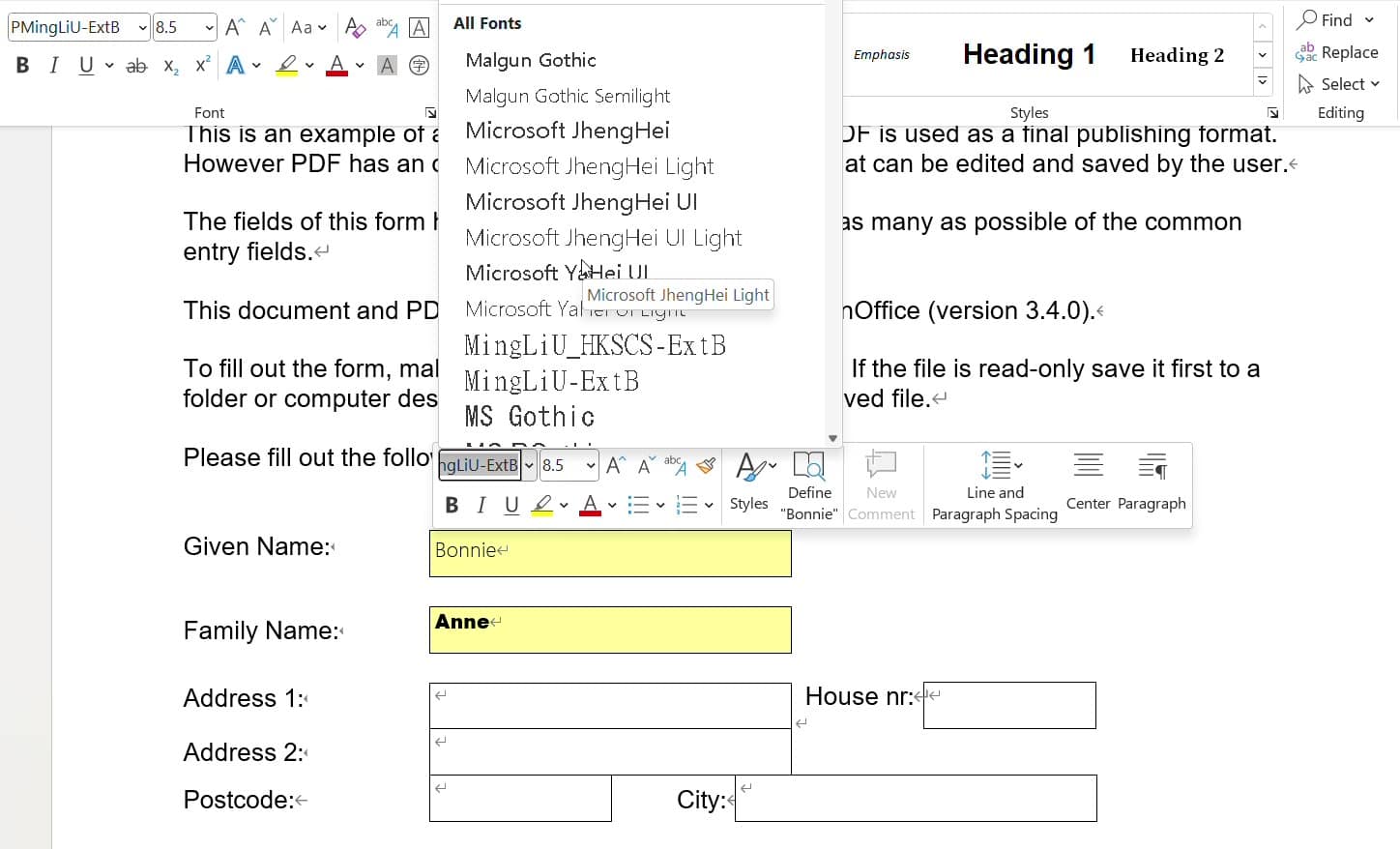Screen dimensions: 1400x849
Task: Select Malgun Gothic from font list
Action: point(531,60)
